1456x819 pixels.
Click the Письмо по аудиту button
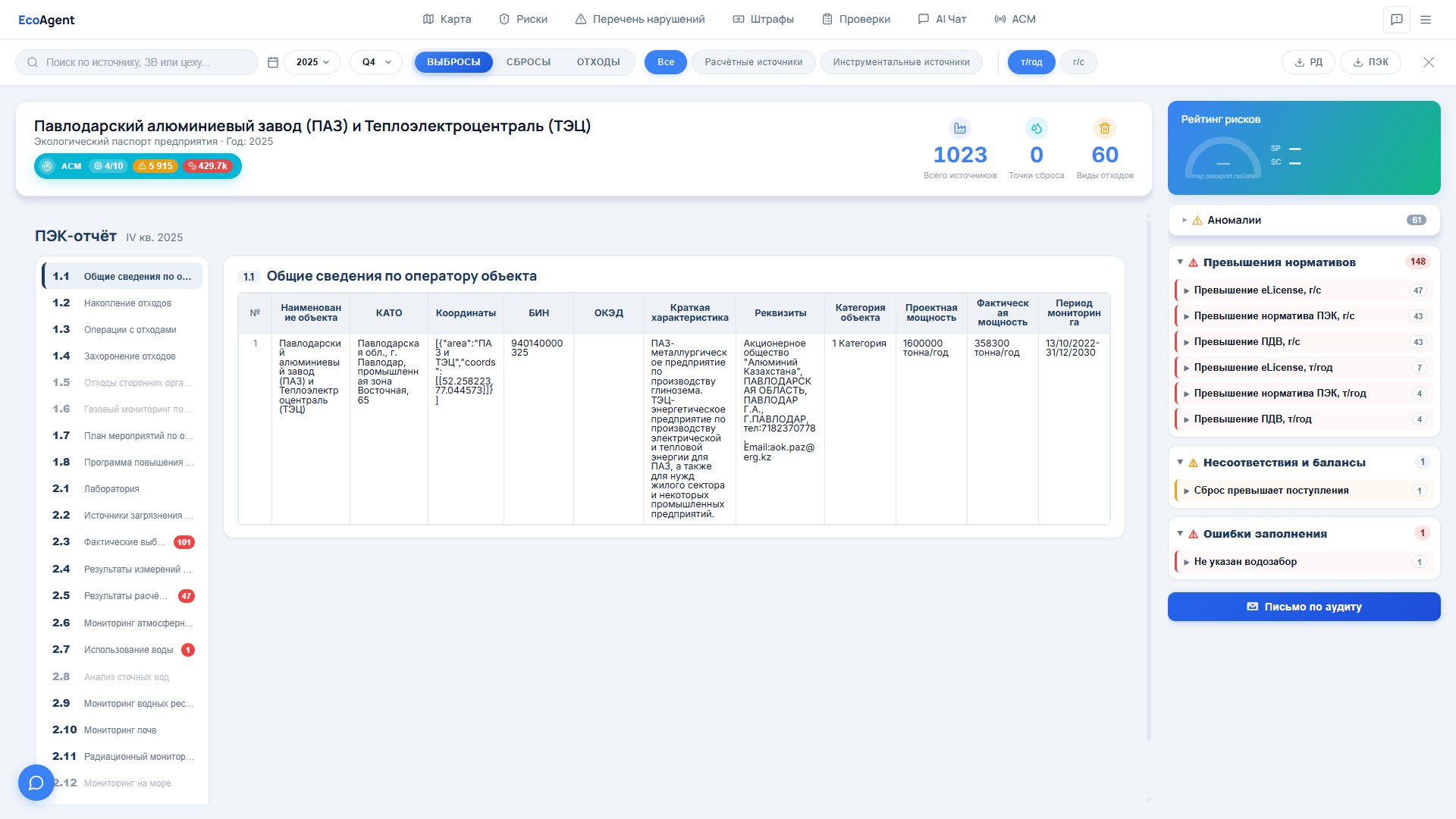(1304, 607)
